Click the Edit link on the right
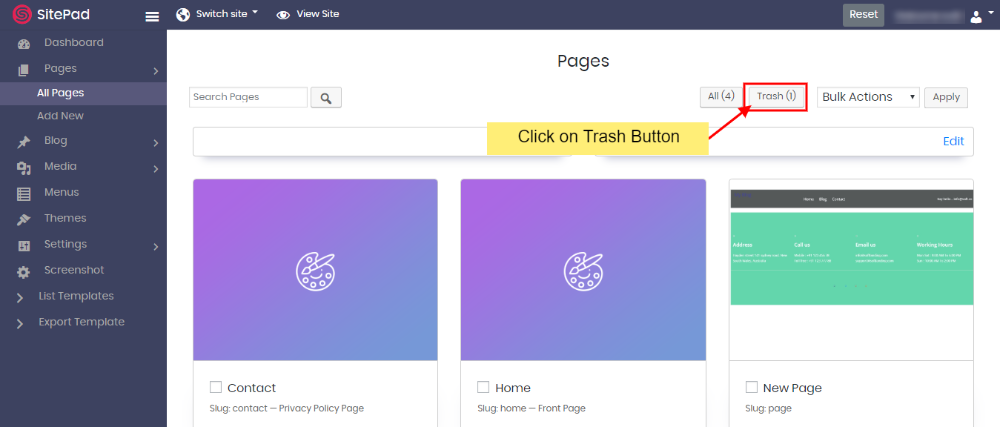The width and height of the screenshot is (1000, 427). (953, 141)
